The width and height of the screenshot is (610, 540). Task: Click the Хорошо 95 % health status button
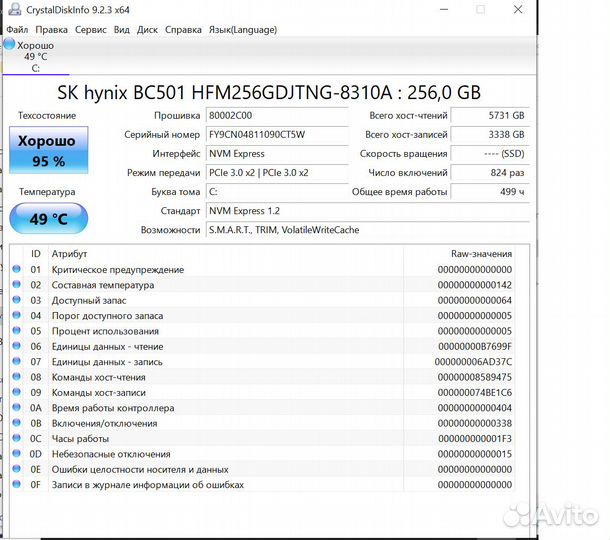click(49, 150)
